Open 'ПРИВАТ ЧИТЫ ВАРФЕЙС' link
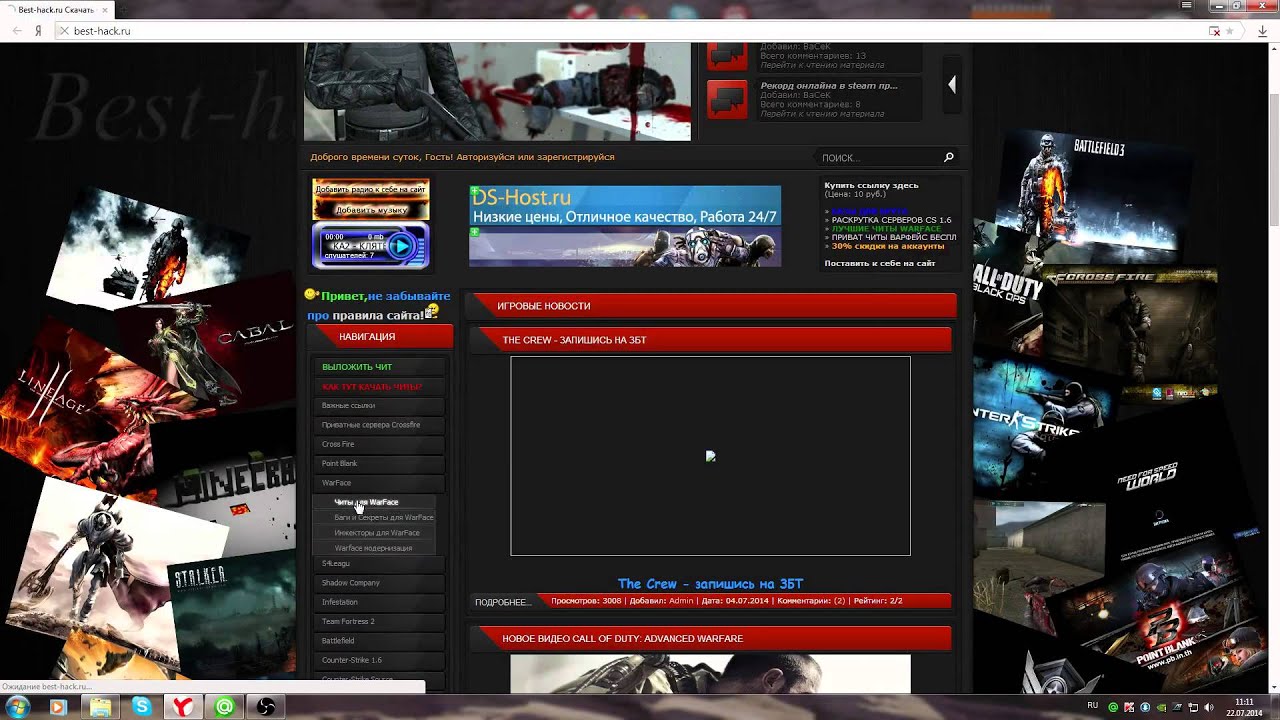This screenshot has width=1280, height=720. click(x=894, y=238)
